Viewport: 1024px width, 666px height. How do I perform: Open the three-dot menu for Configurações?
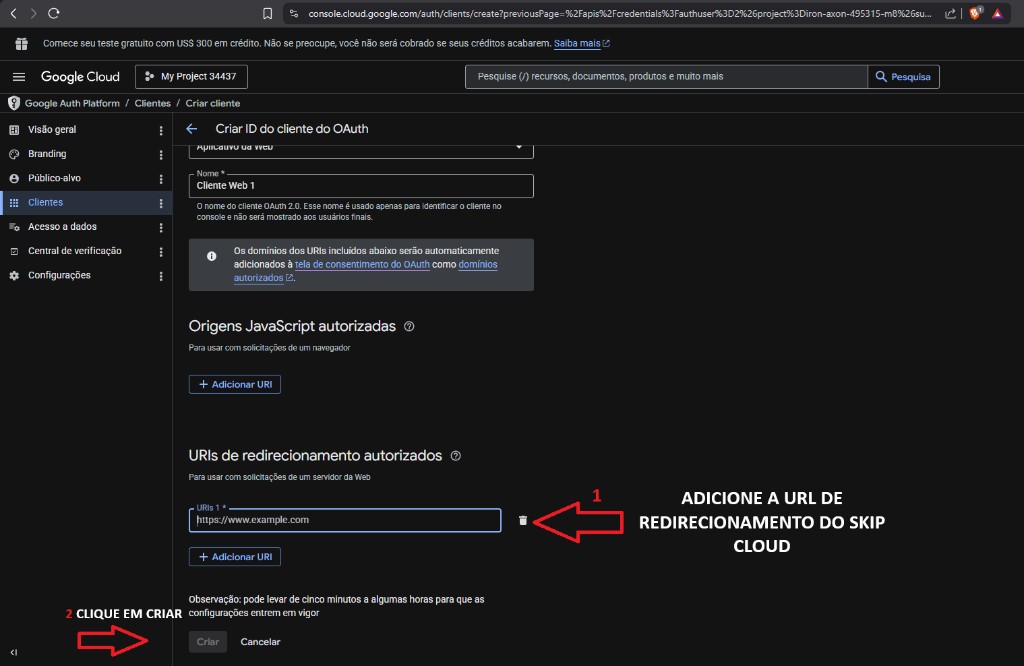(x=161, y=276)
